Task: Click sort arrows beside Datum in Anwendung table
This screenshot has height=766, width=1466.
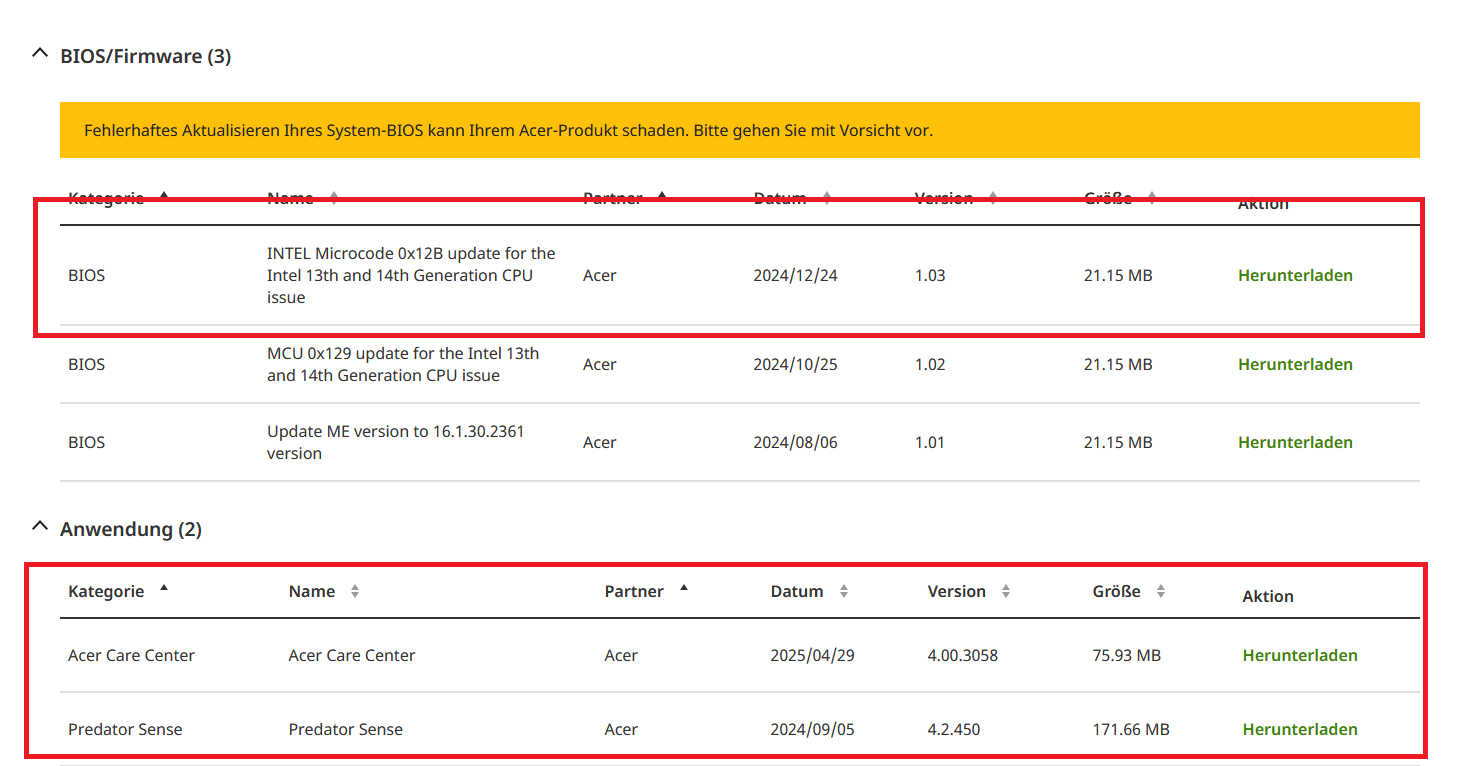Action: (x=843, y=592)
